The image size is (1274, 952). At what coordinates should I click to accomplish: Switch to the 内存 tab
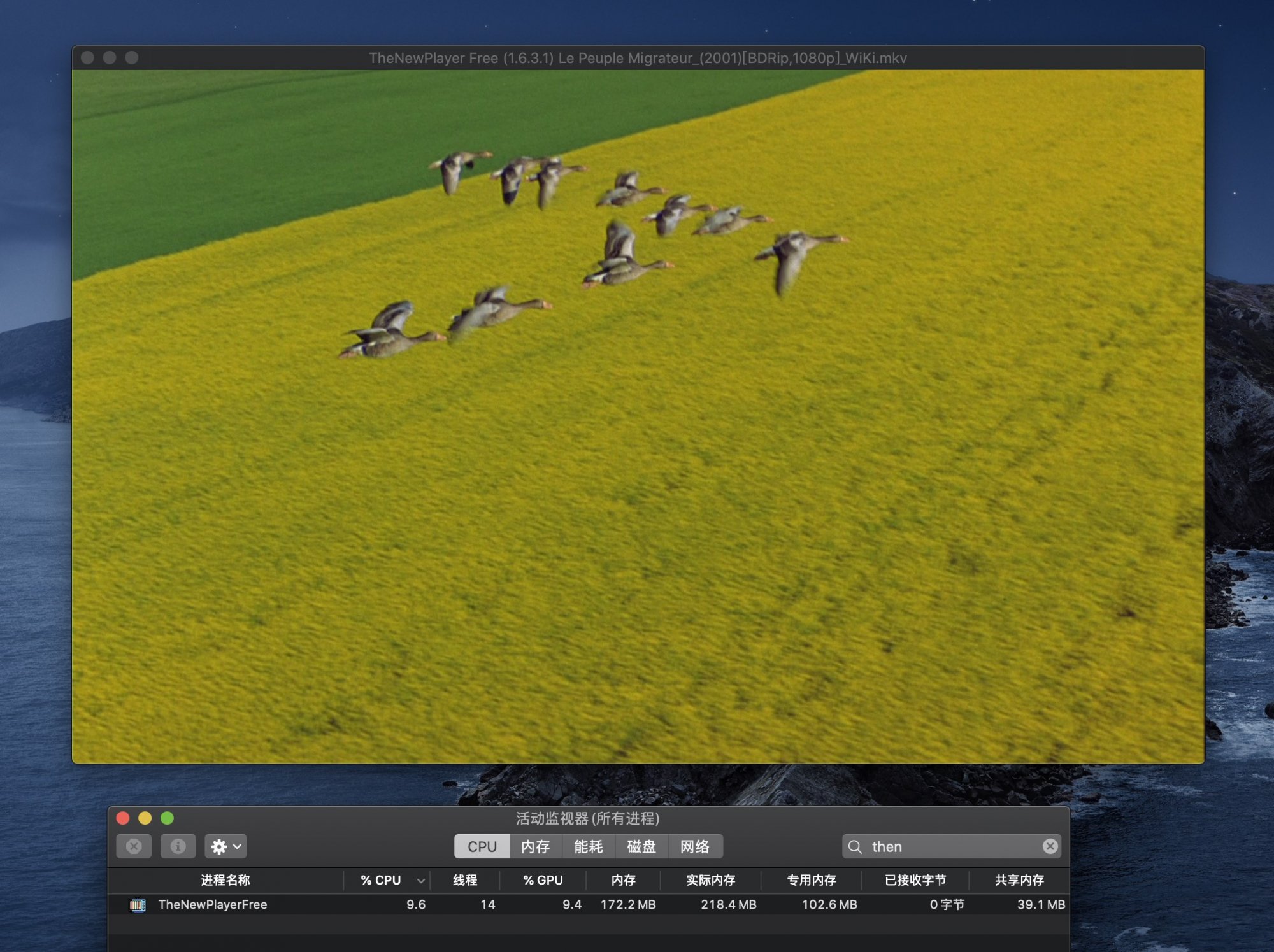(536, 846)
